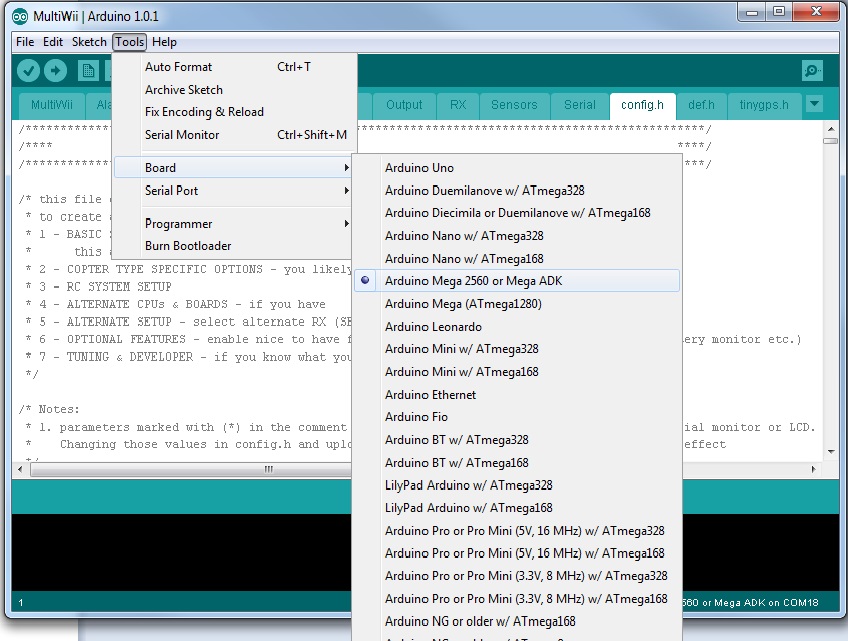Select Arduino BT w/ ATmega168
Image resolution: width=848 pixels, height=641 pixels.
(517, 462)
